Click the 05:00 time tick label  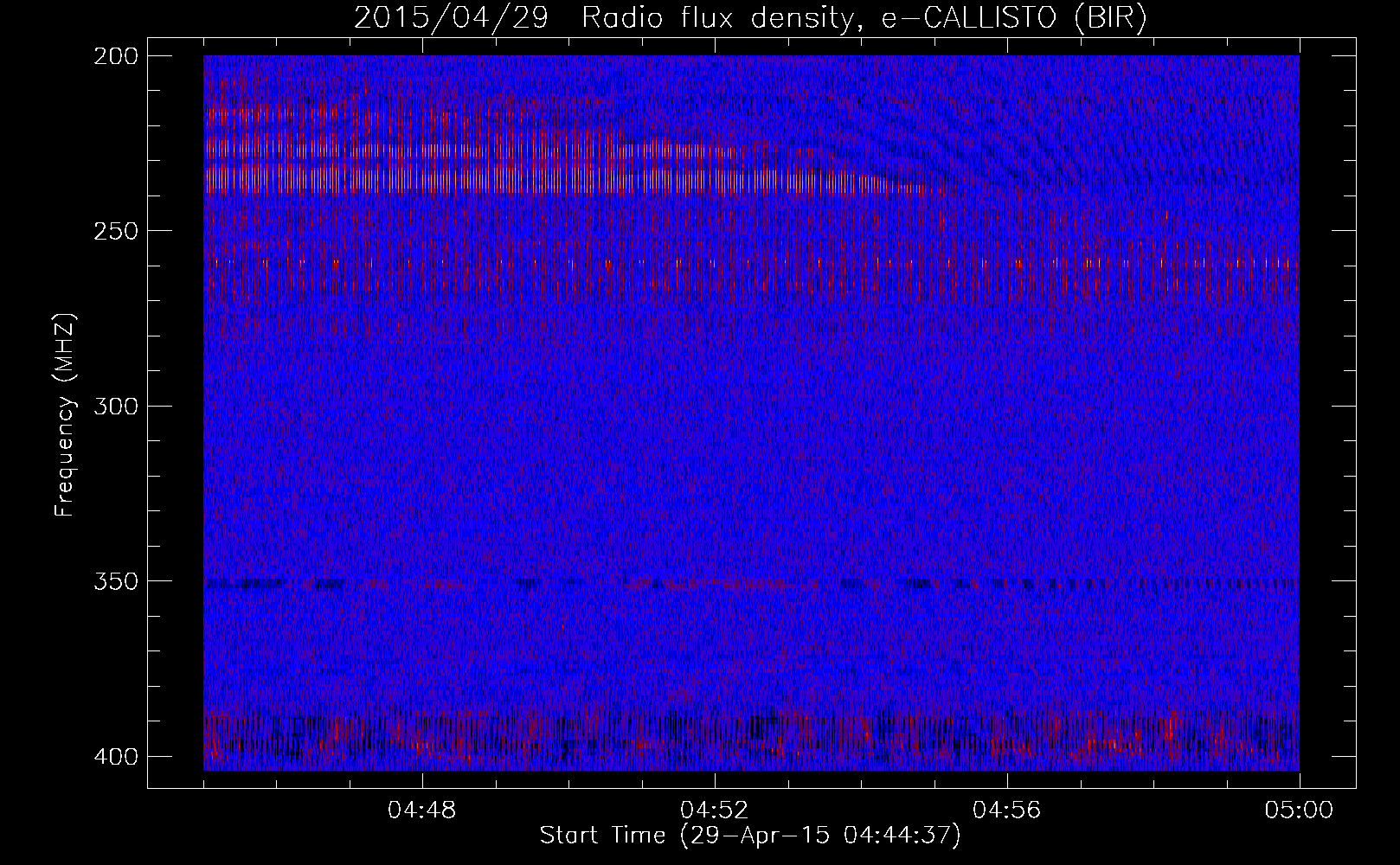(x=1299, y=811)
